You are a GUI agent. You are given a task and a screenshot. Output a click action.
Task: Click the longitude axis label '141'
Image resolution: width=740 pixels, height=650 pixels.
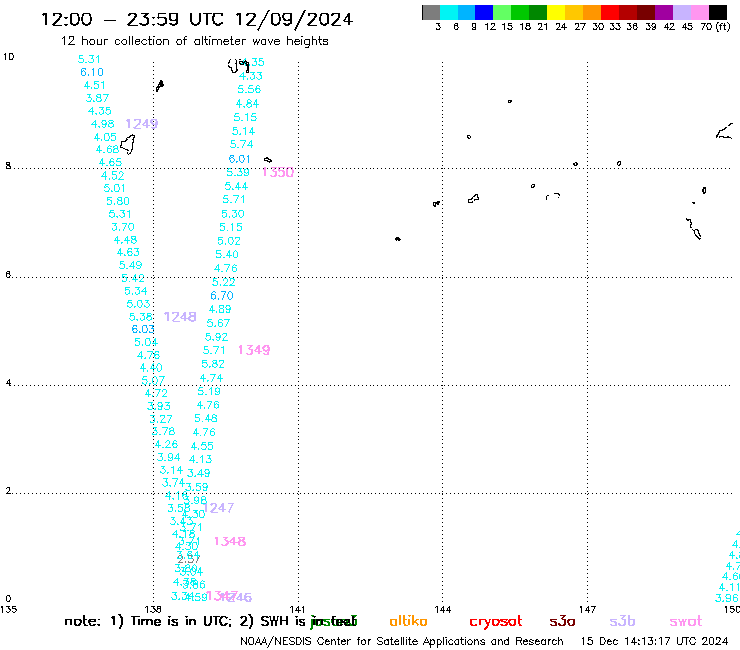point(297,610)
